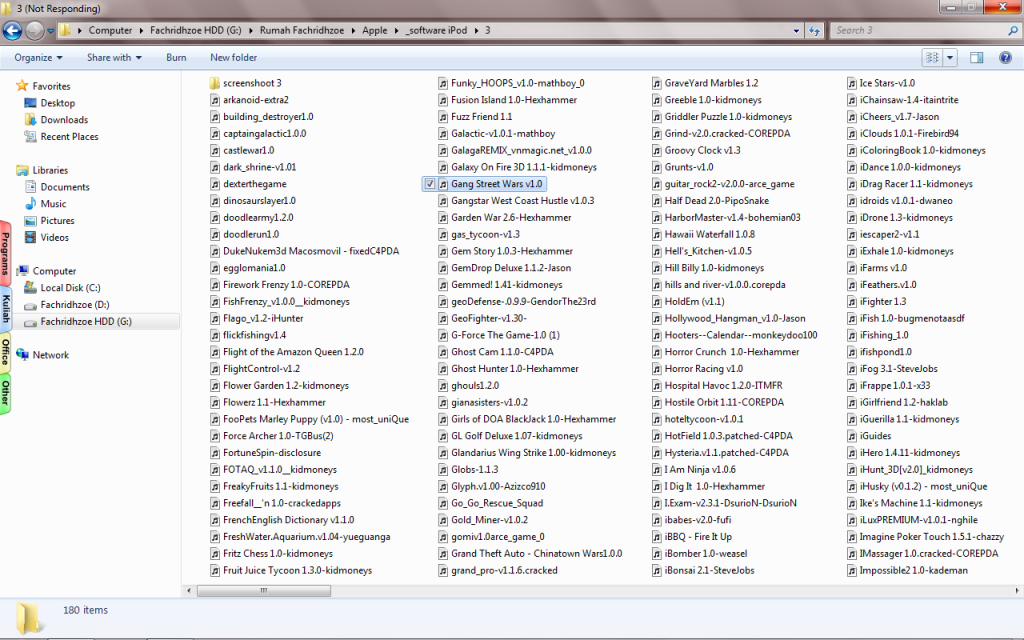1024x640 pixels.
Task: Go to the Apple folder in the breadcrumb
Action: pyautogui.click(x=375, y=30)
